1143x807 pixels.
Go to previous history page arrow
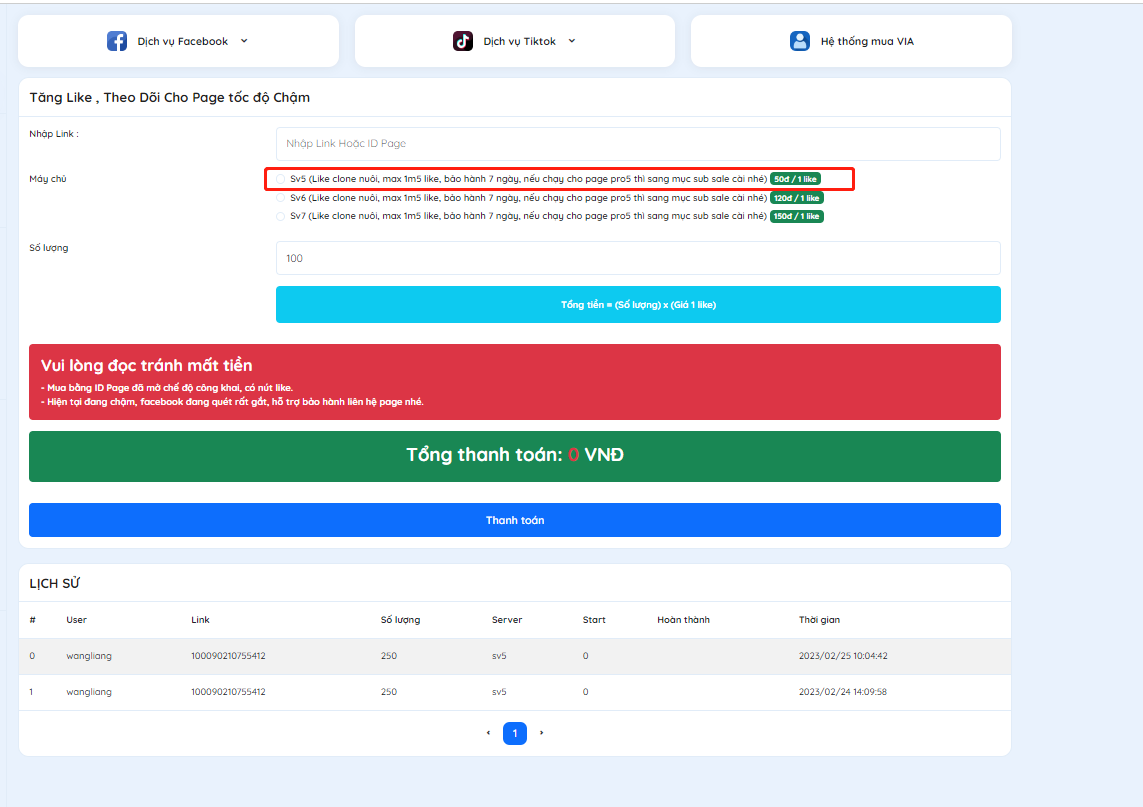488,733
